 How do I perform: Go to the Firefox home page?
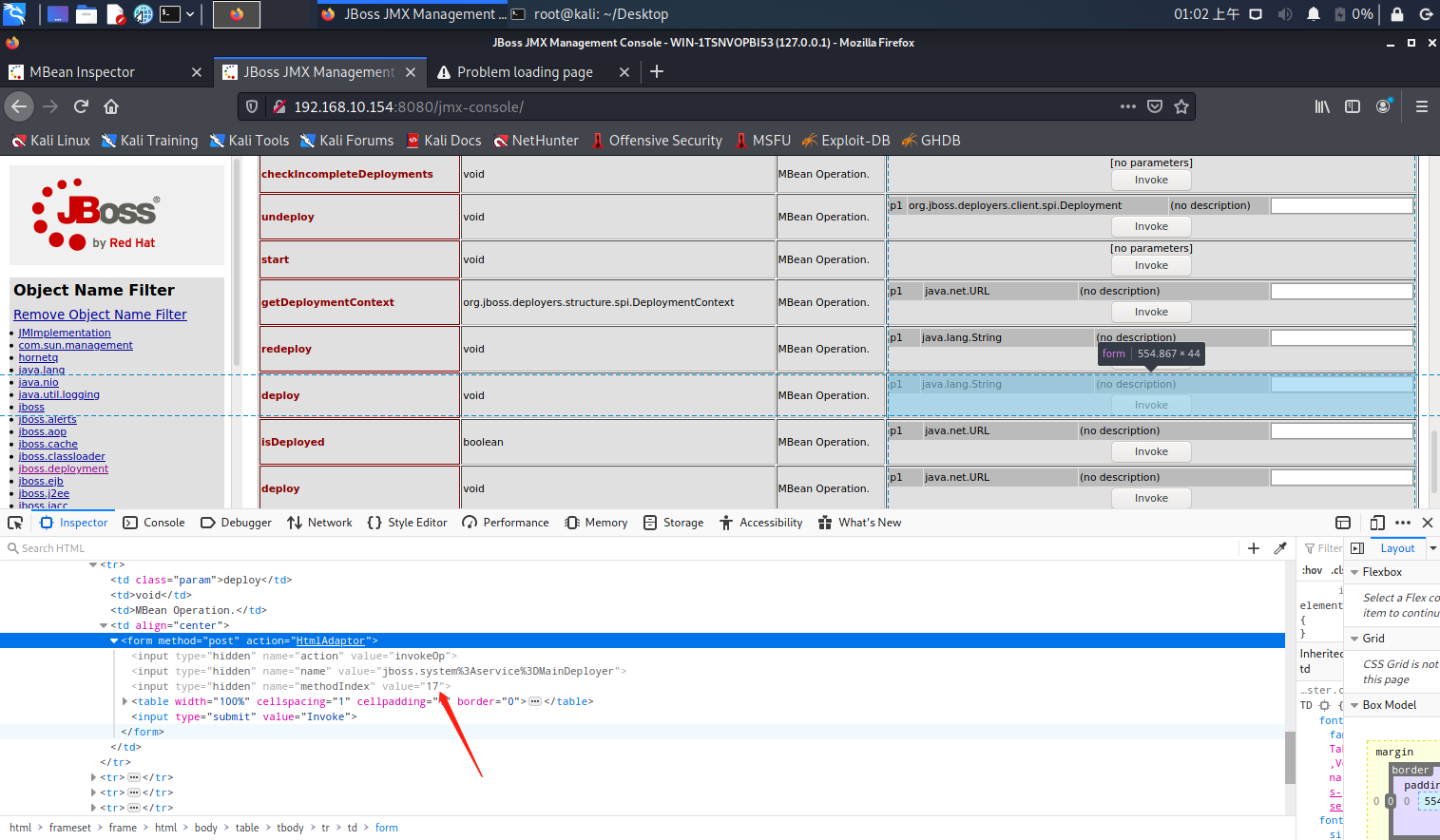111,106
